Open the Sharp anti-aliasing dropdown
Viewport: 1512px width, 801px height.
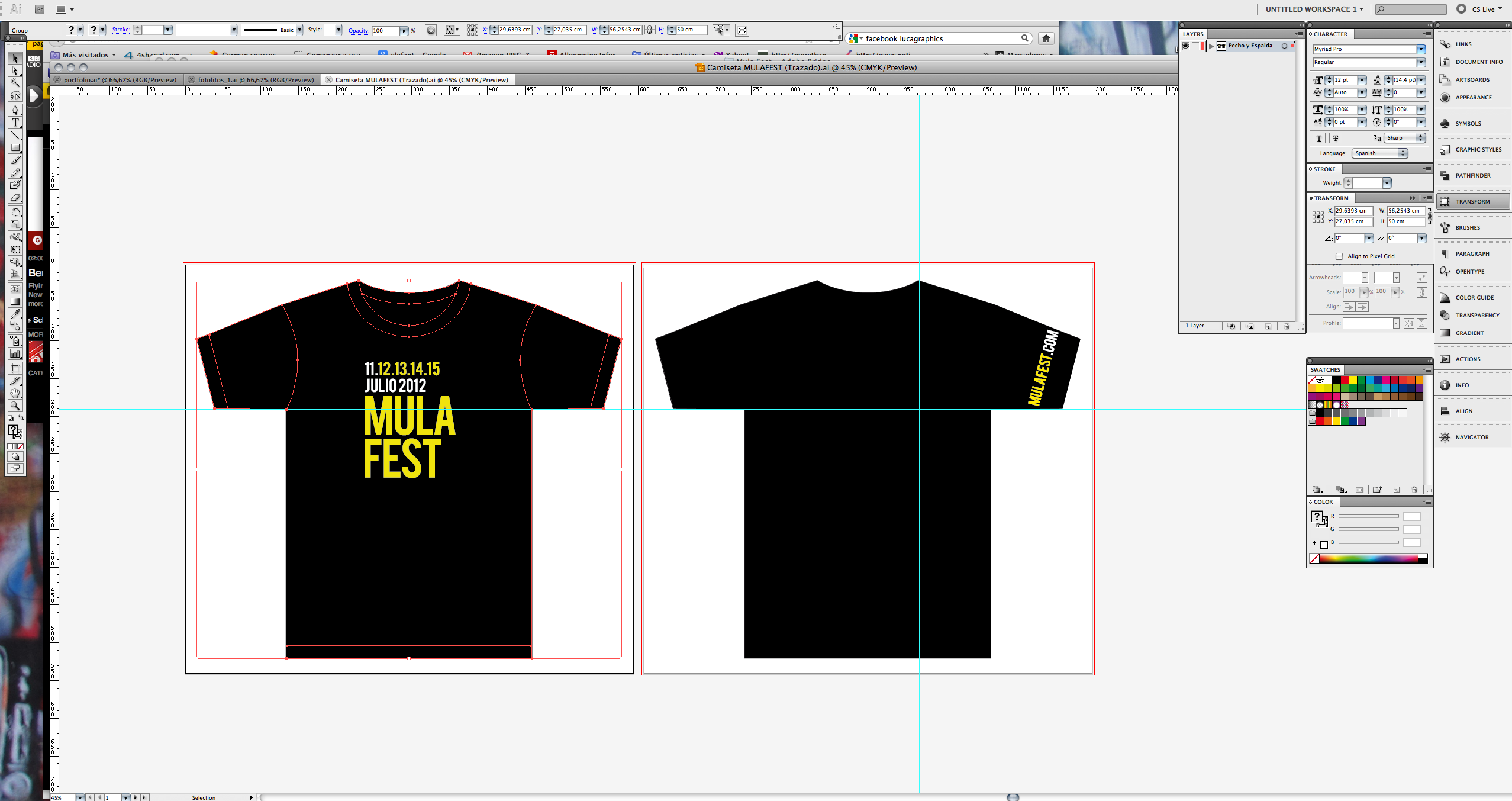(x=1404, y=138)
